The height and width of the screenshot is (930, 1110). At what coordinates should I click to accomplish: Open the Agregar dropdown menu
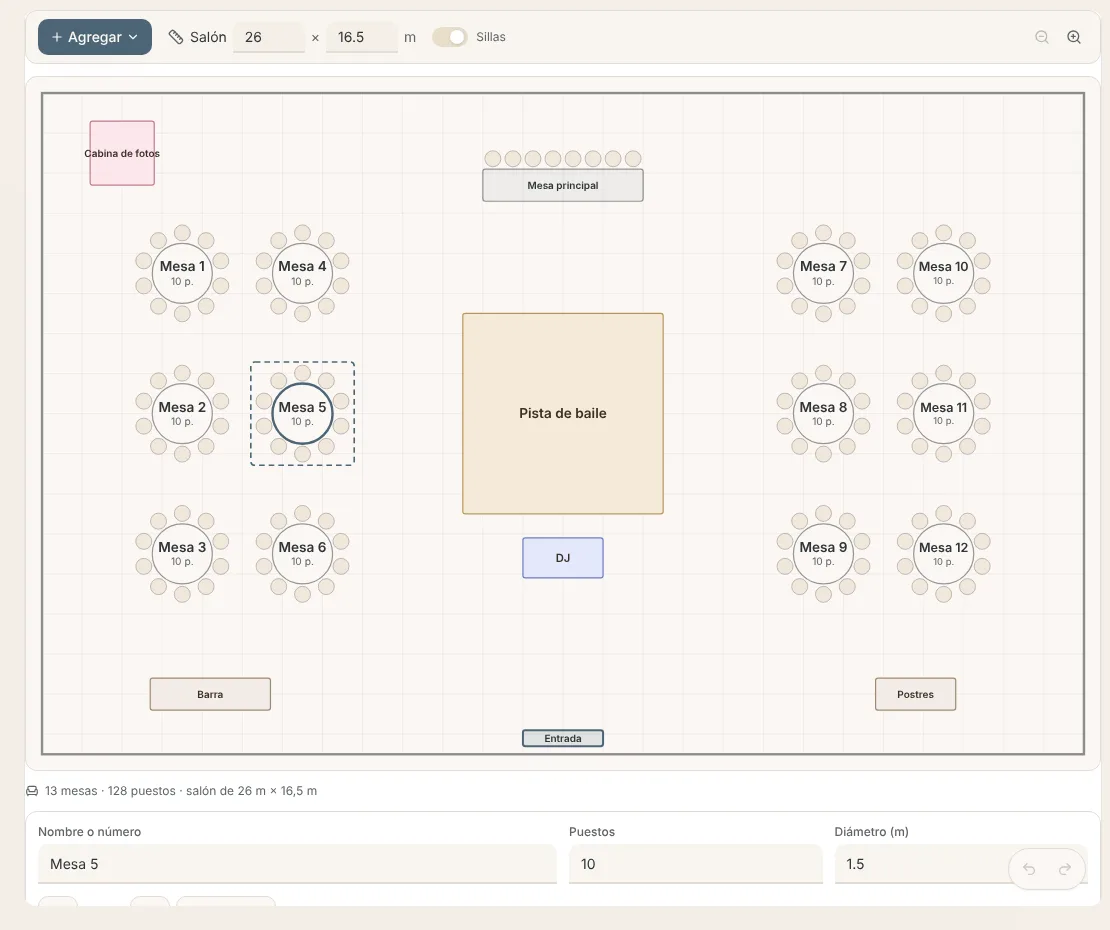click(x=95, y=37)
